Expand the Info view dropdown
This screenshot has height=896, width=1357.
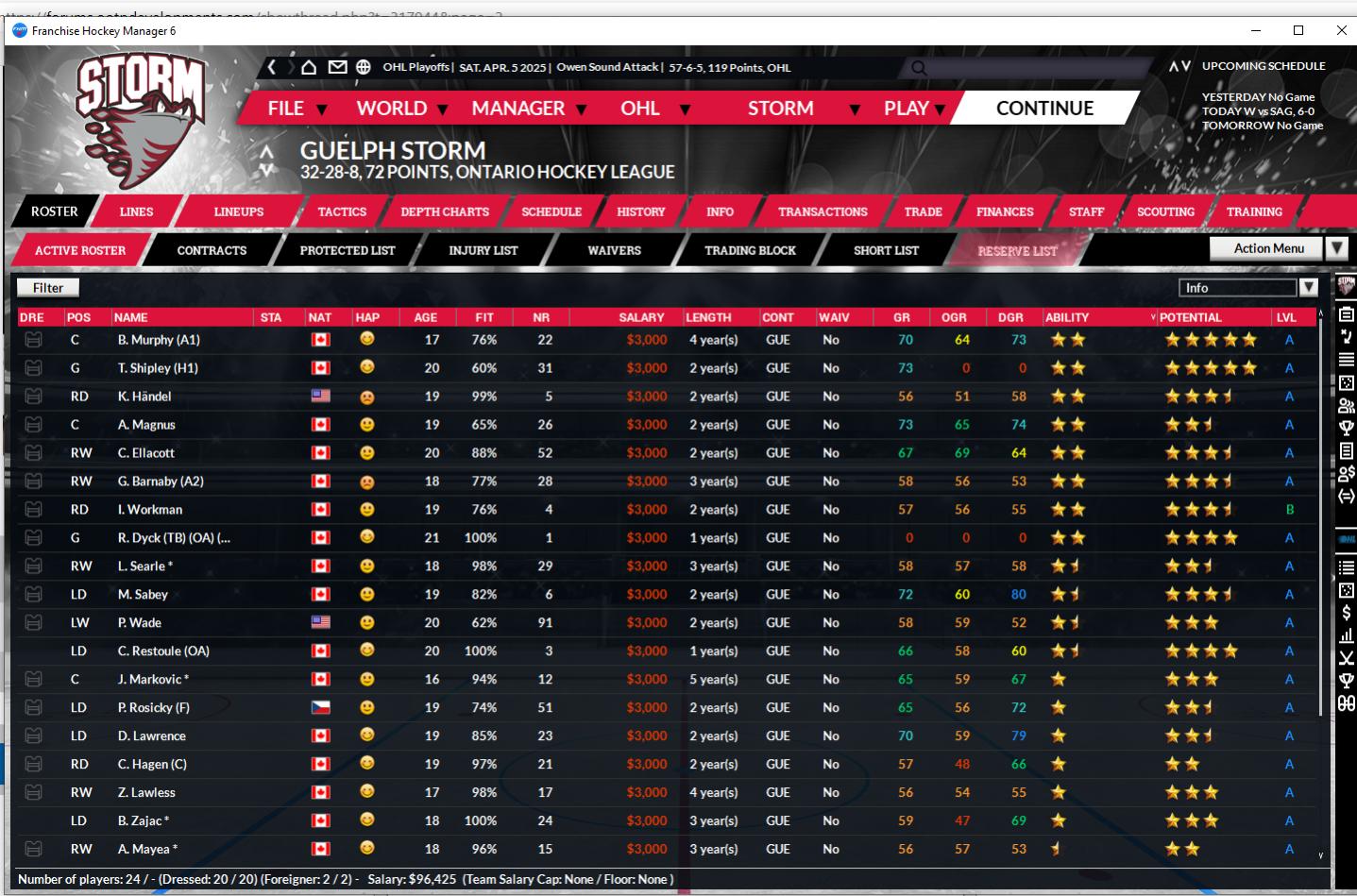tap(1308, 288)
